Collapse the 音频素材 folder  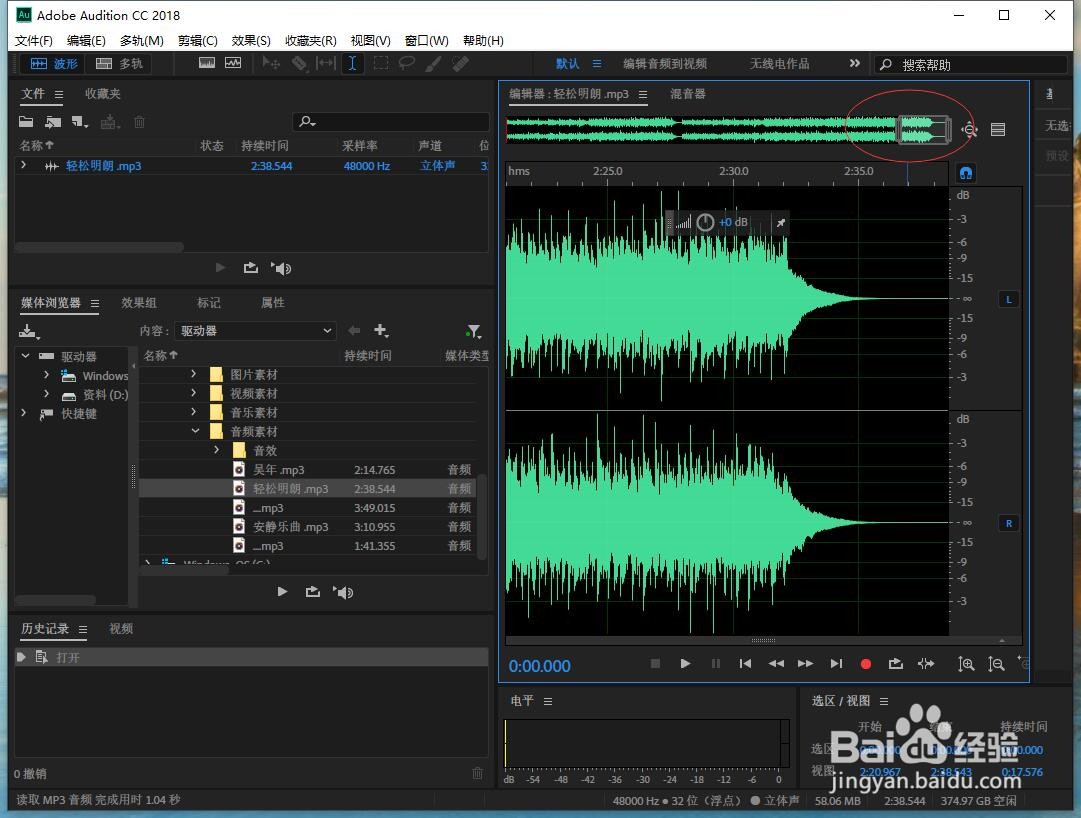(195, 431)
